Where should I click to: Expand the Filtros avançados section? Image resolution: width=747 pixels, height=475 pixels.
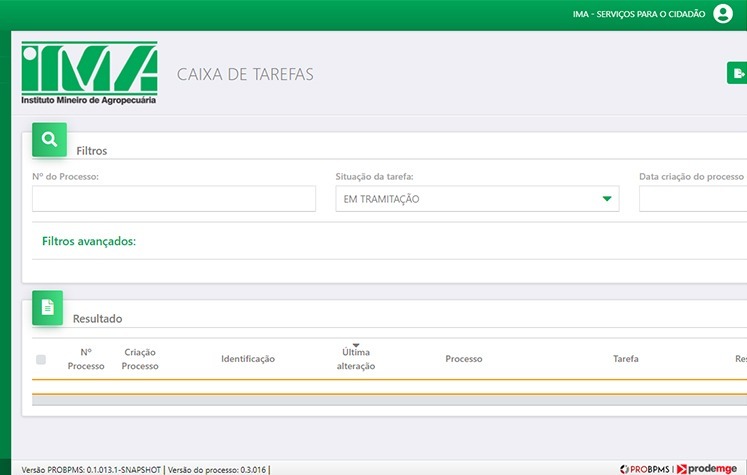(x=89, y=241)
